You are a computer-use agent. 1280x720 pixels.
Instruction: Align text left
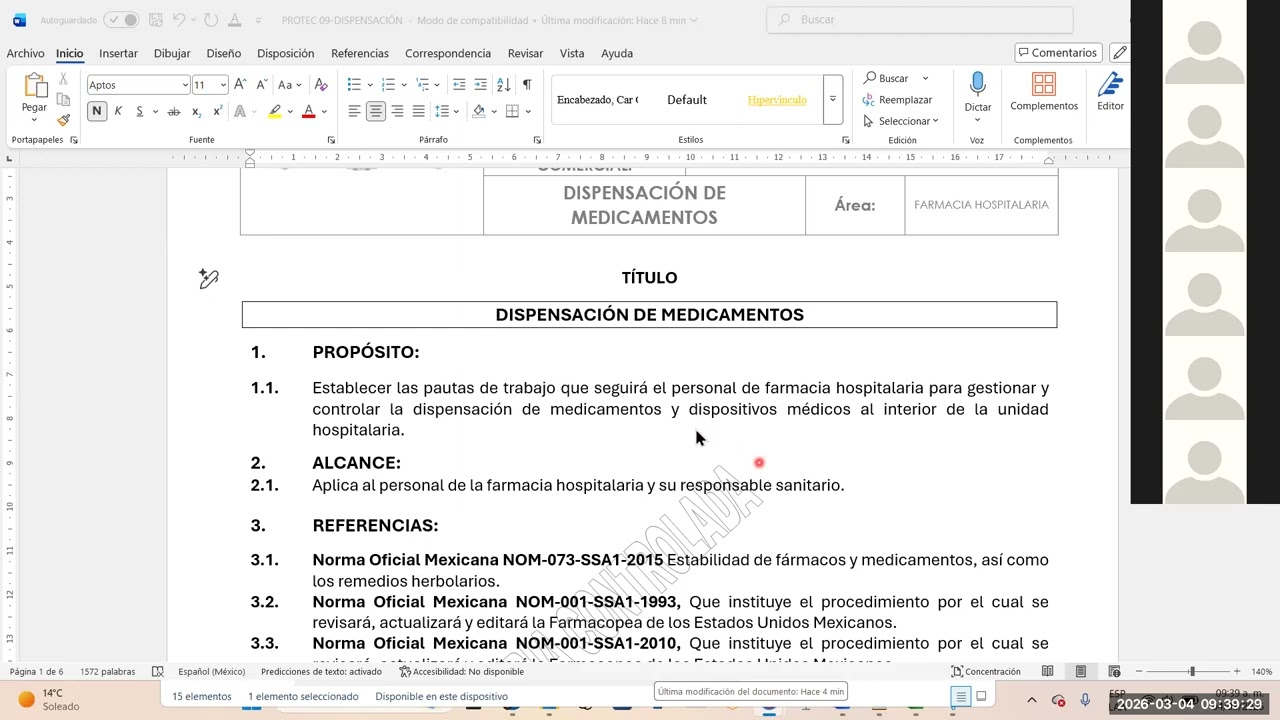coord(354,111)
